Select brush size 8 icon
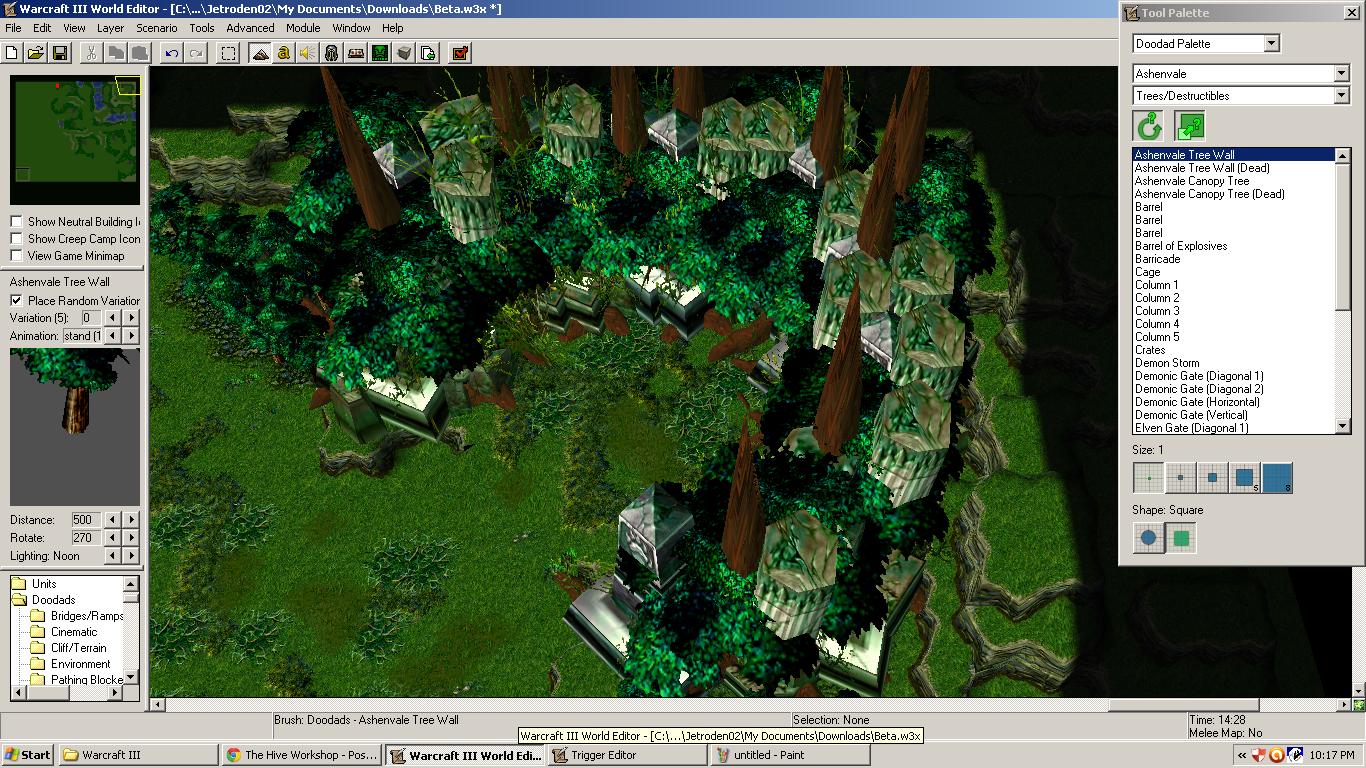 click(1277, 478)
